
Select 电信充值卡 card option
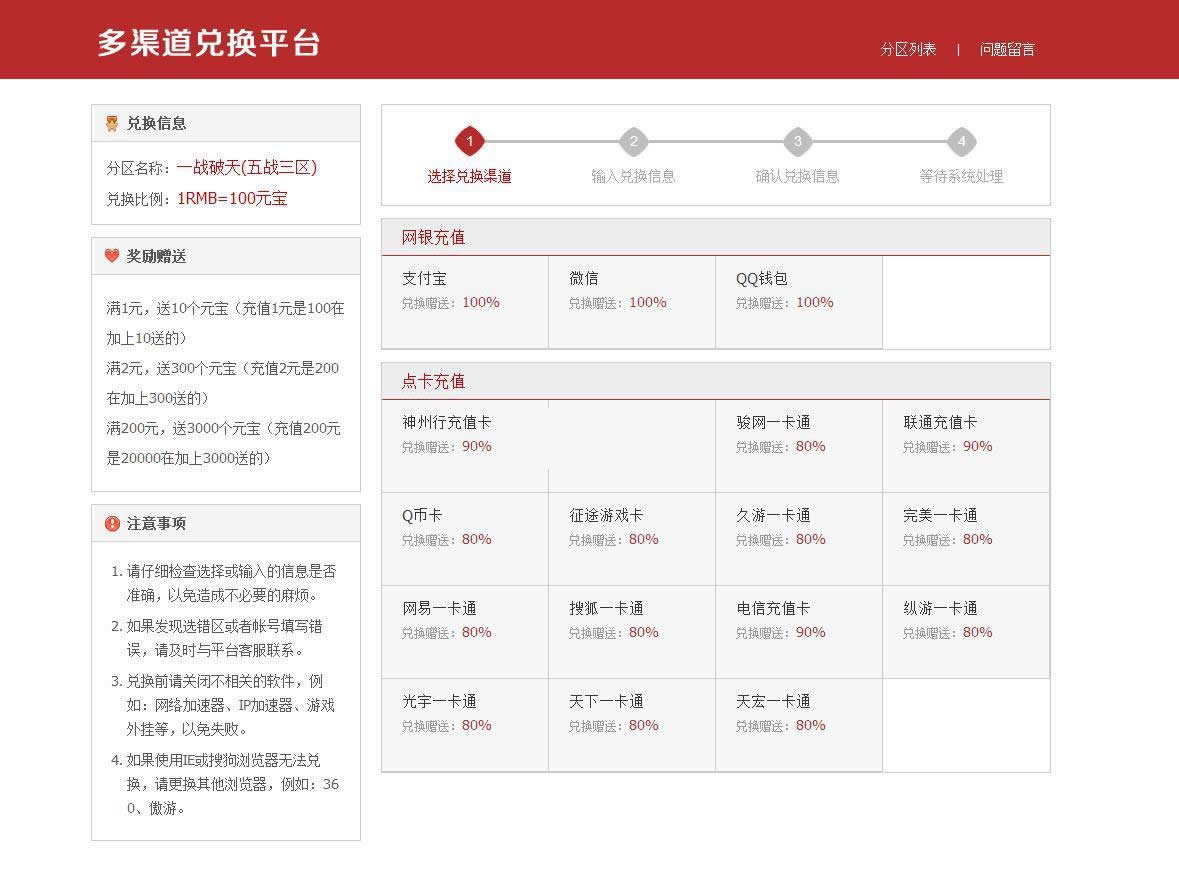(799, 633)
